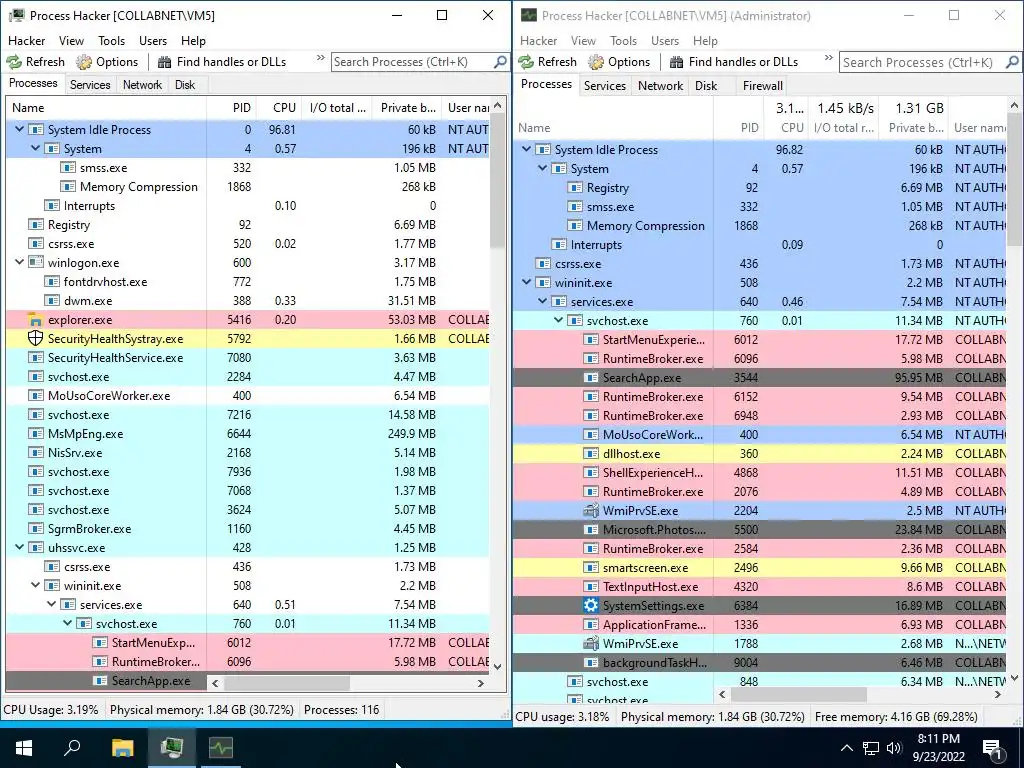Click Options gear icon in left window
Image resolution: width=1024 pixels, height=768 pixels.
[84, 62]
